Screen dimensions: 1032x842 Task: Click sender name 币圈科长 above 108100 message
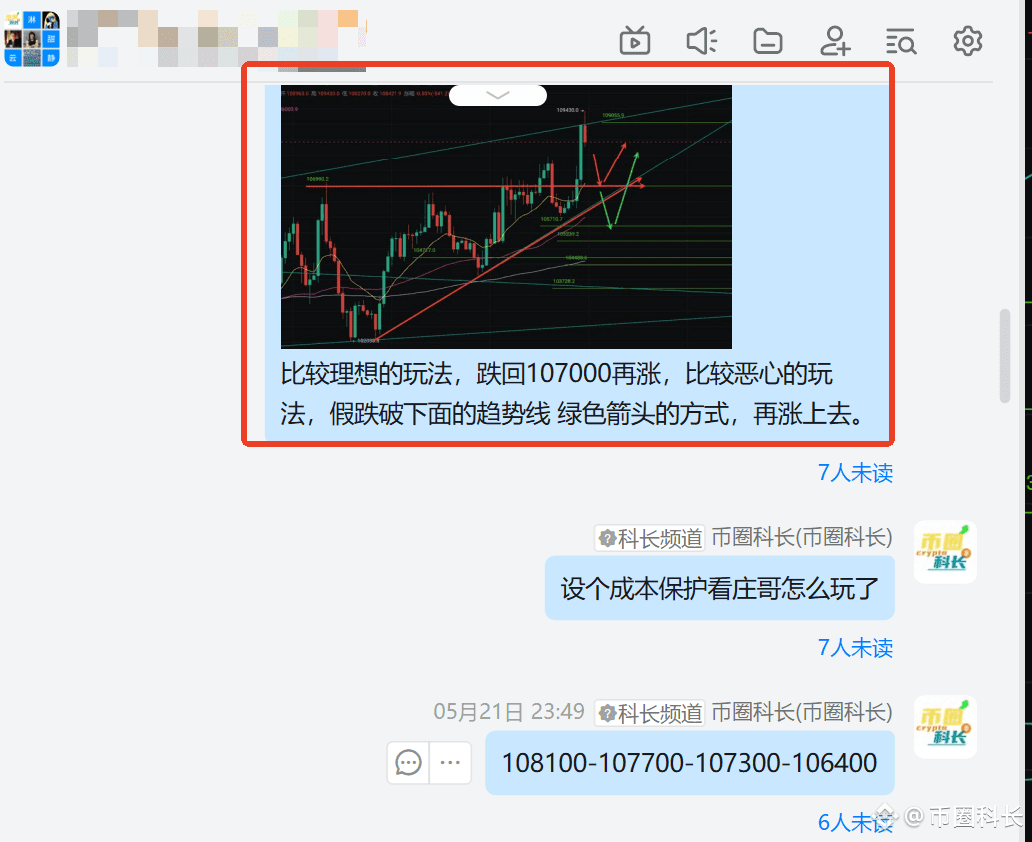click(x=802, y=713)
